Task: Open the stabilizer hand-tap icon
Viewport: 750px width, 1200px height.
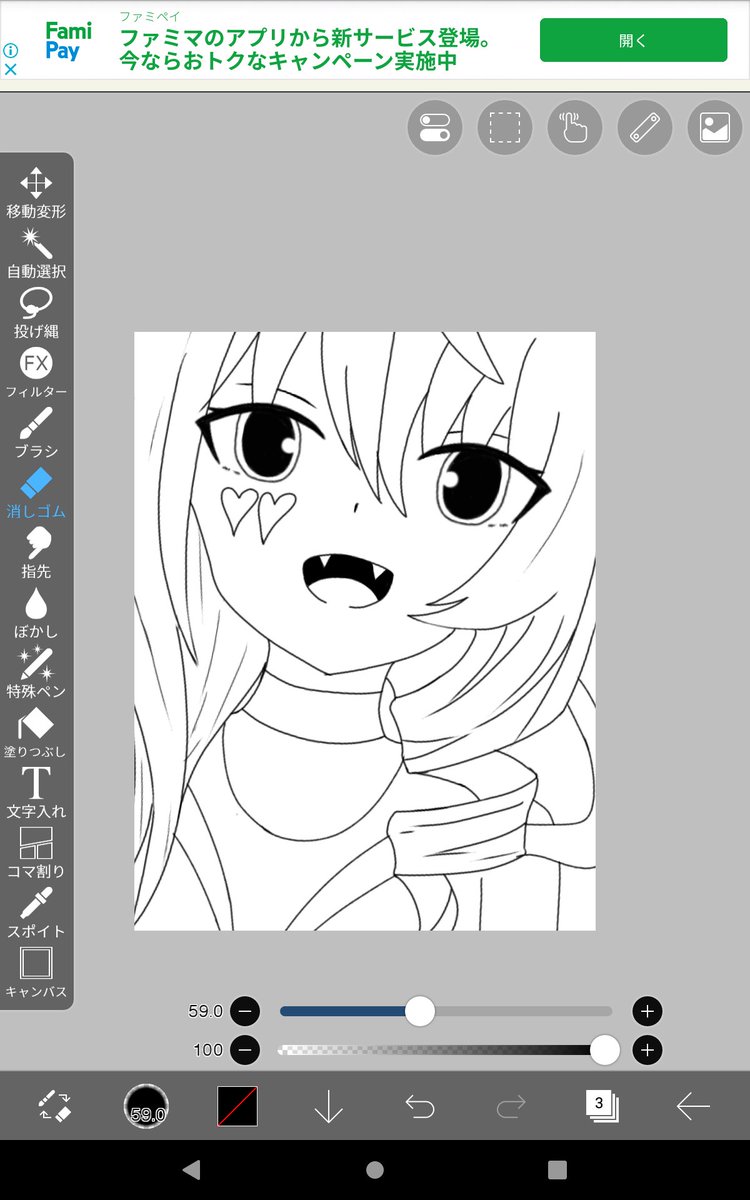Action: (x=575, y=128)
